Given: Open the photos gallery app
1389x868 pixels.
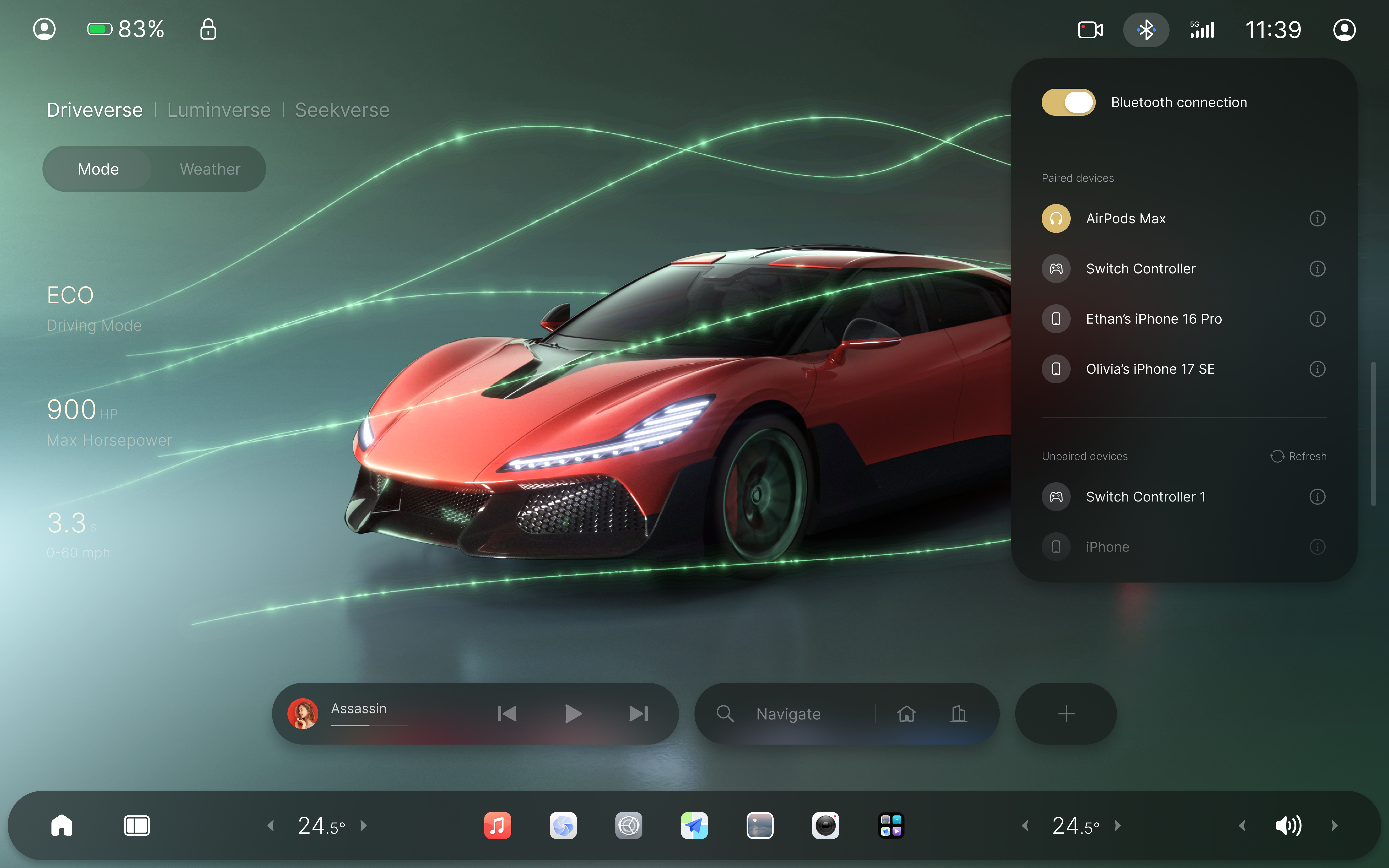Looking at the screenshot, I should point(760,826).
